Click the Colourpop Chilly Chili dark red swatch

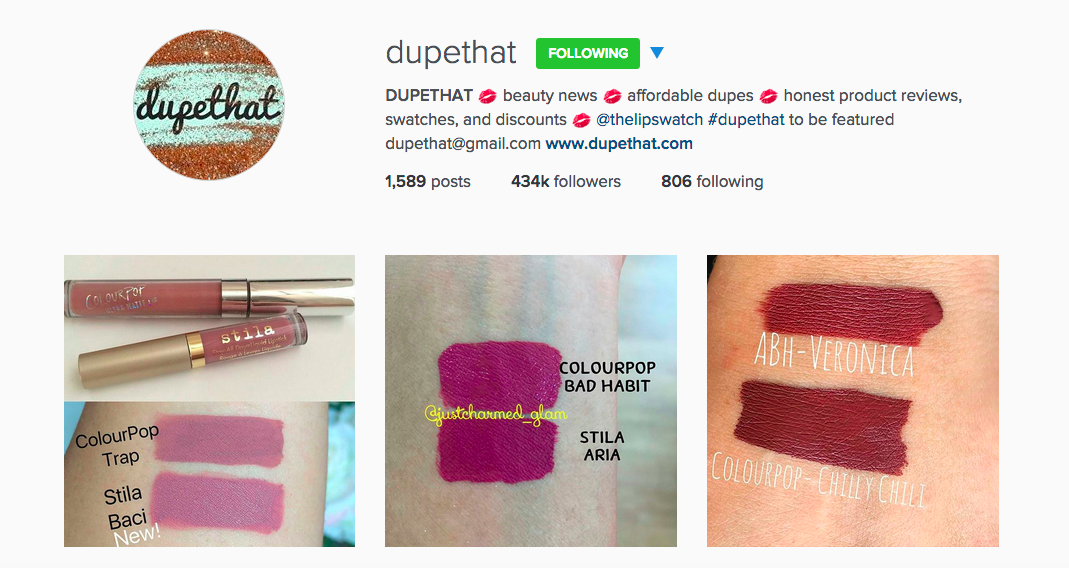[823, 426]
